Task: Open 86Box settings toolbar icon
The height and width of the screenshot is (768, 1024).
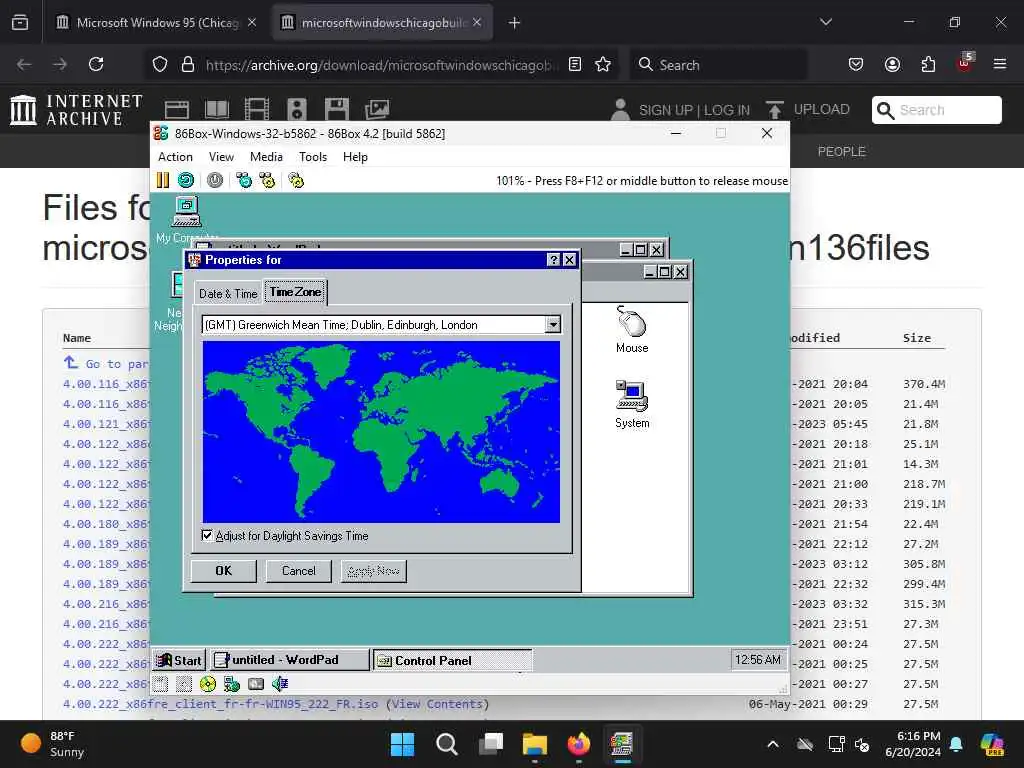Action: pos(296,180)
